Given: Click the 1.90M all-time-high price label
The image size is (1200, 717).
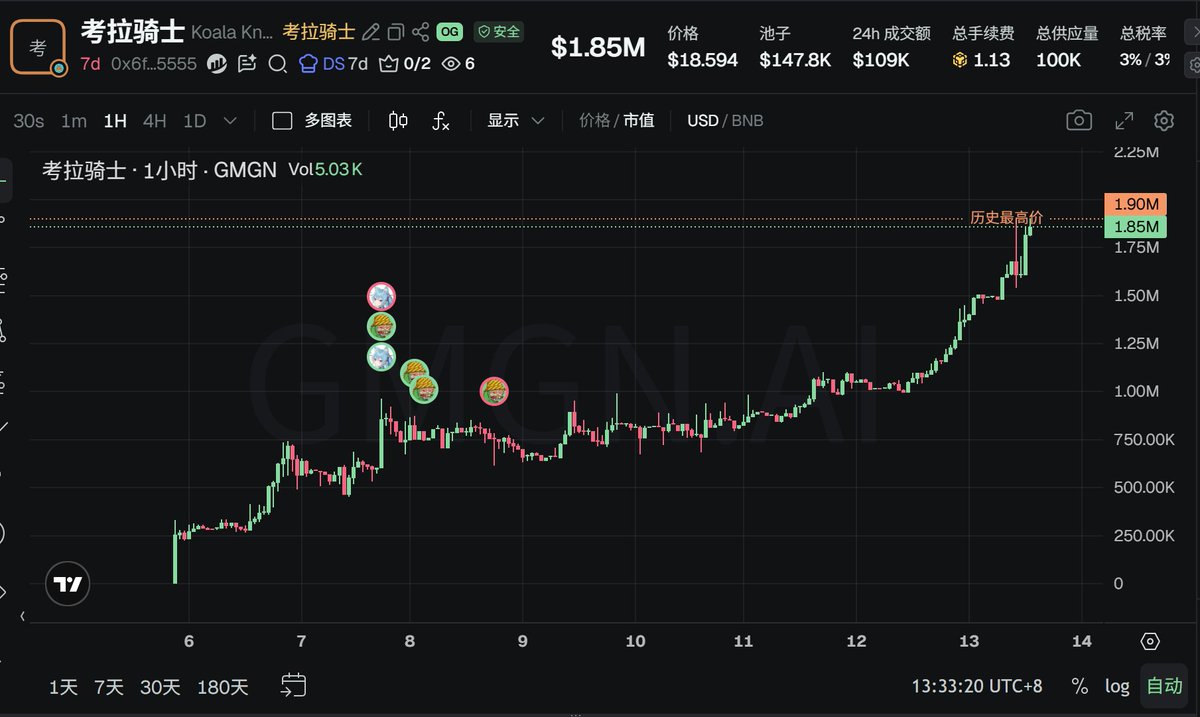Looking at the screenshot, I should [1135, 204].
